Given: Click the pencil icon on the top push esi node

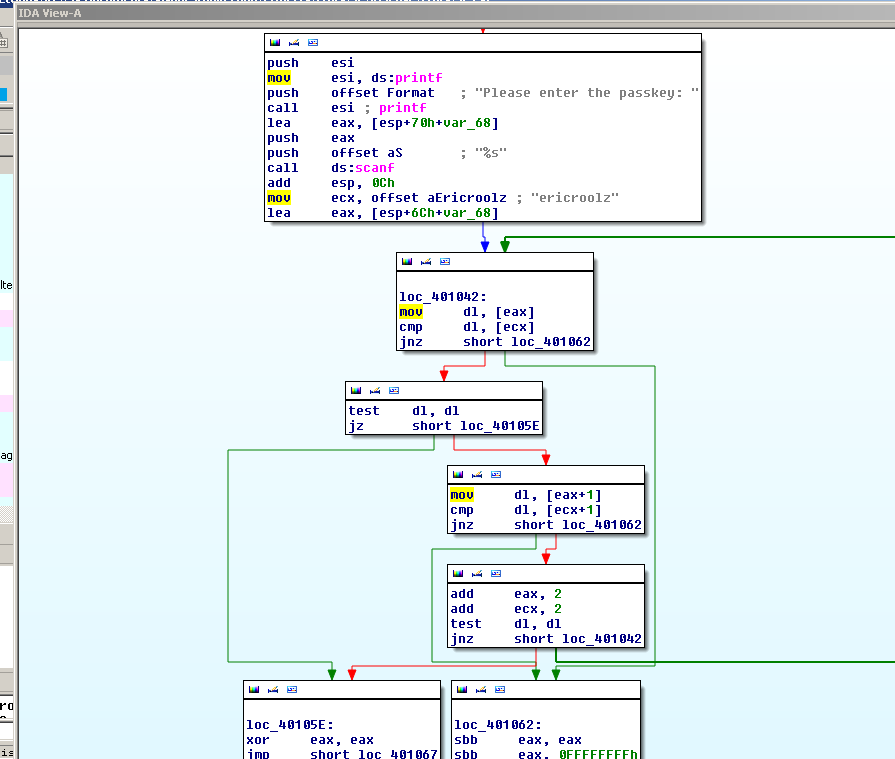Looking at the screenshot, I should (293, 43).
